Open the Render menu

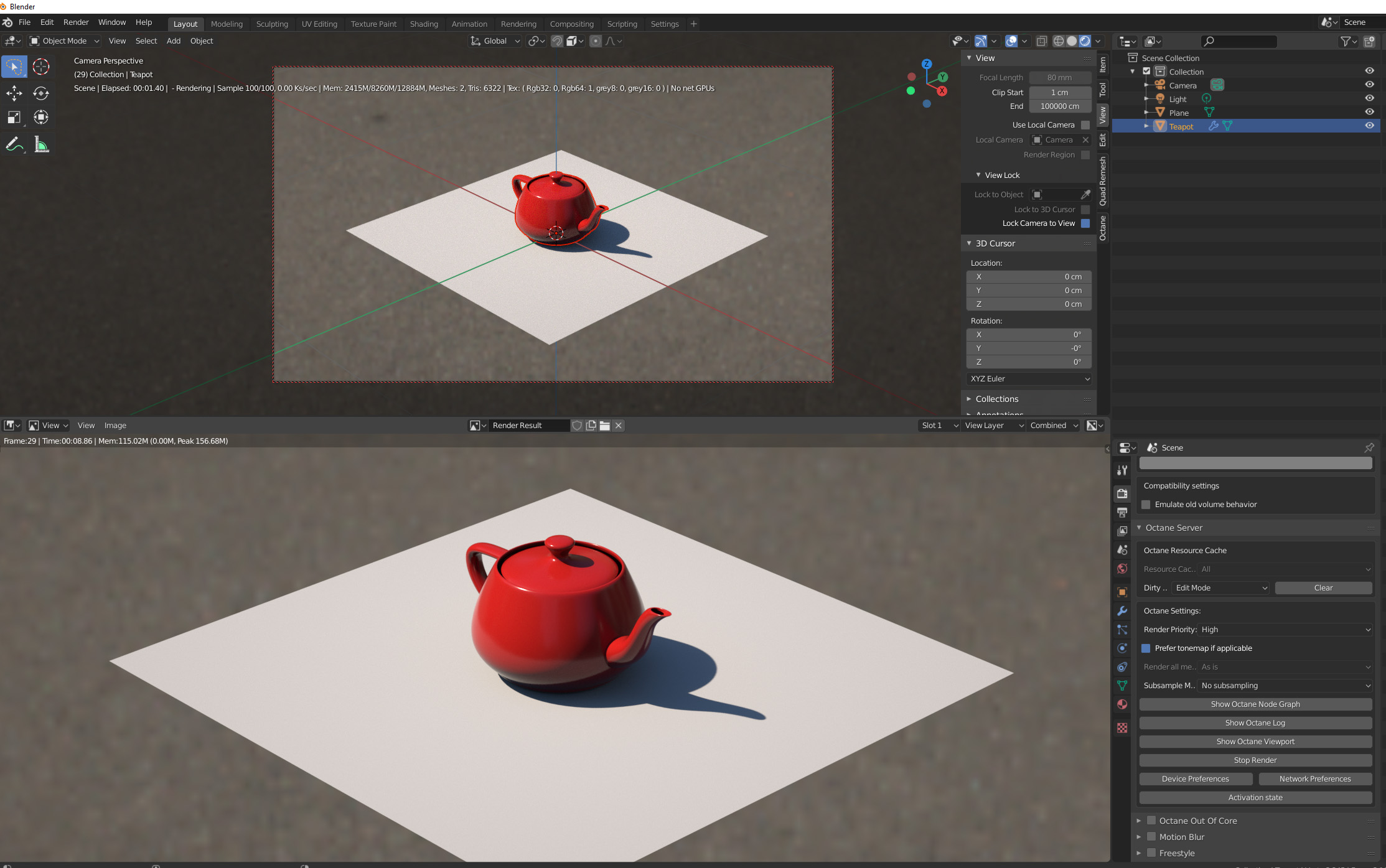point(76,22)
